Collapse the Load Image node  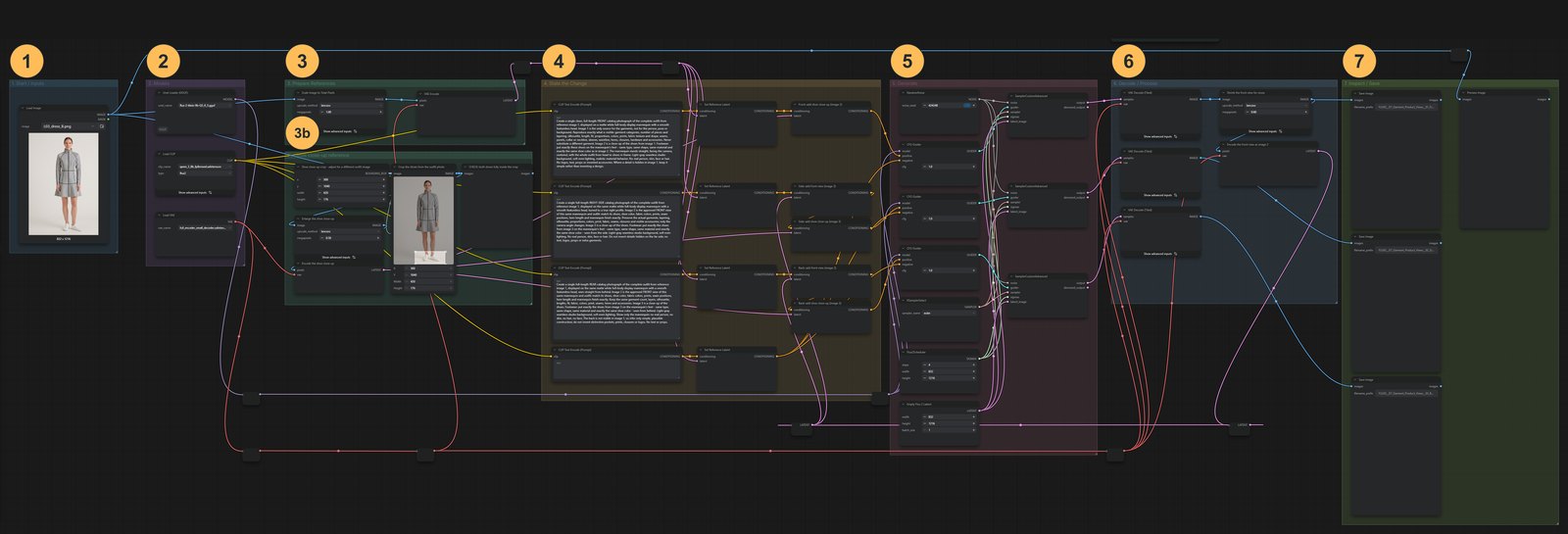[24, 109]
